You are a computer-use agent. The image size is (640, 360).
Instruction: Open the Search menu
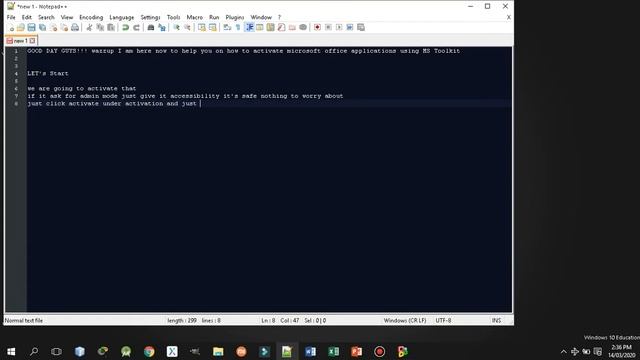(x=46, y=17)
